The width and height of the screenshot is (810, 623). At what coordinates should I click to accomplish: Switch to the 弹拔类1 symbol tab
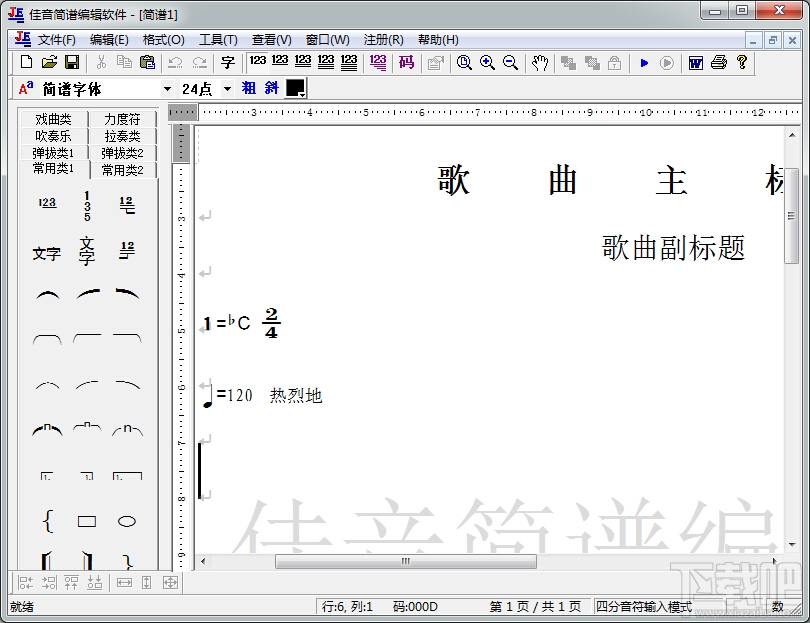point(53,153)
